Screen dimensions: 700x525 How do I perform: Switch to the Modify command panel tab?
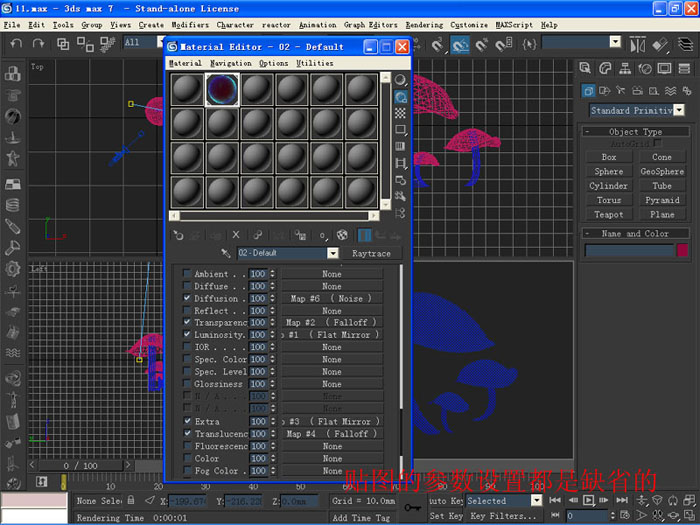pyautogui.click(x=605, y=68)
